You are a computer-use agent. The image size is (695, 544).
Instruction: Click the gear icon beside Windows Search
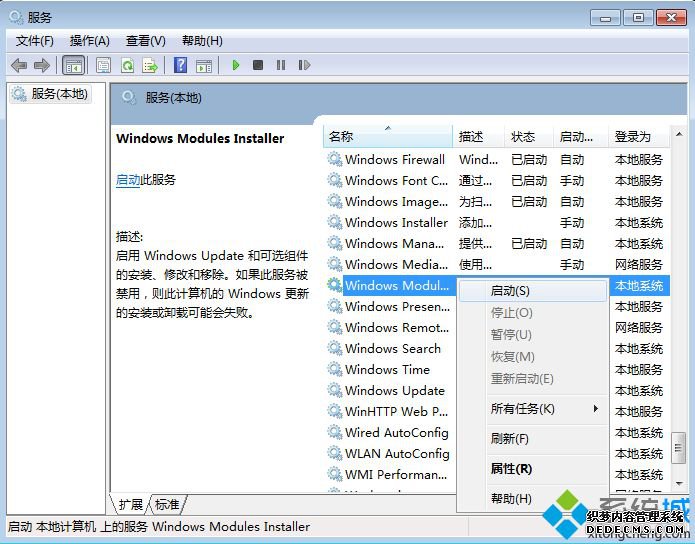point(335,348)
